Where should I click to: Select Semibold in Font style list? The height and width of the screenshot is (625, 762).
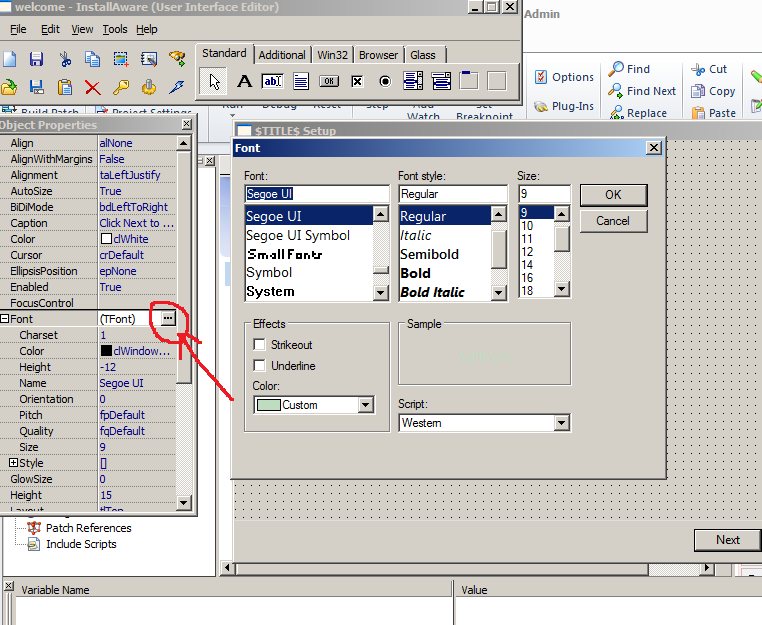pyautogui.click(x=430, y=254)
